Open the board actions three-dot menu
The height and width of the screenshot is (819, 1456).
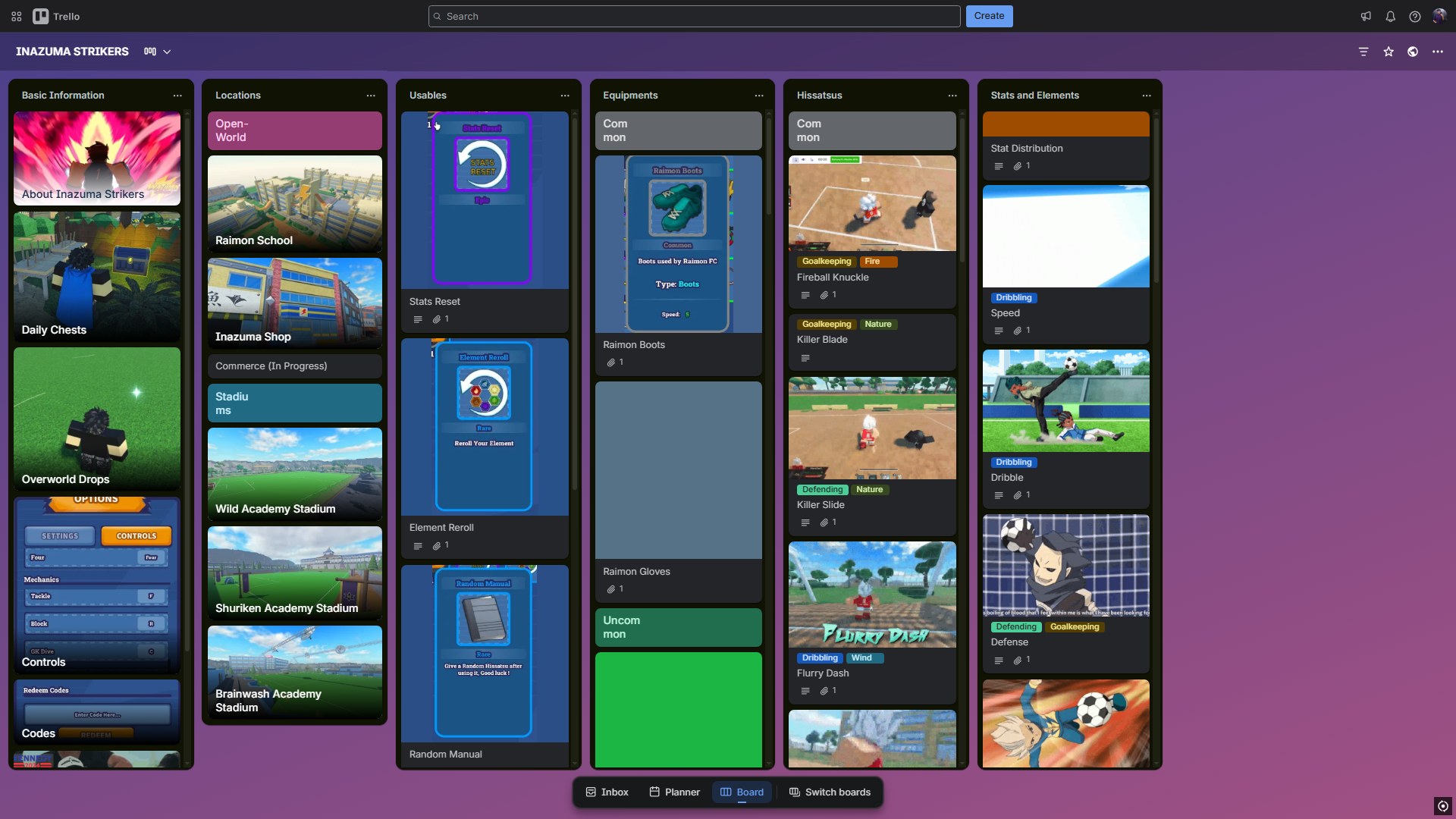point(1439,52)
